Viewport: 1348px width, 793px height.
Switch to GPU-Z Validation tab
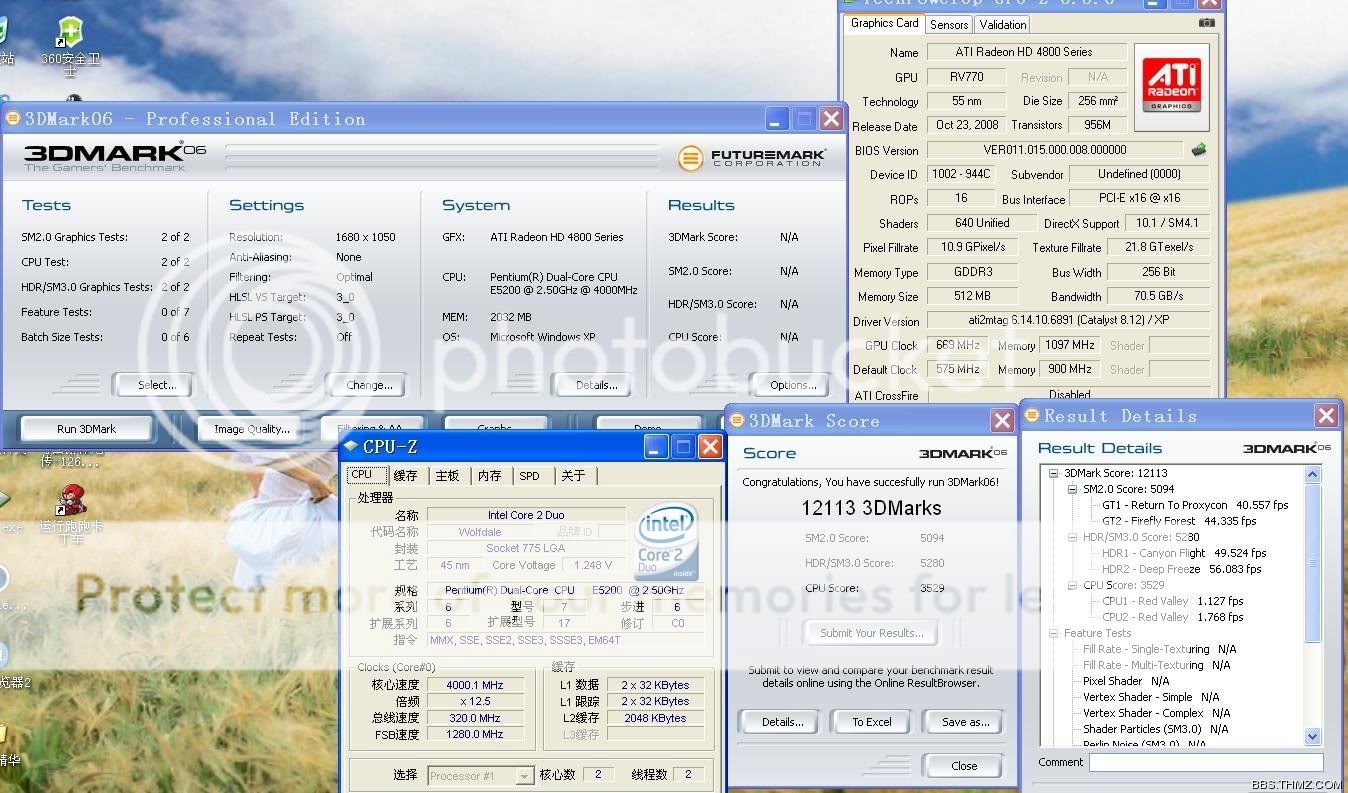[x=1002, y=25]
